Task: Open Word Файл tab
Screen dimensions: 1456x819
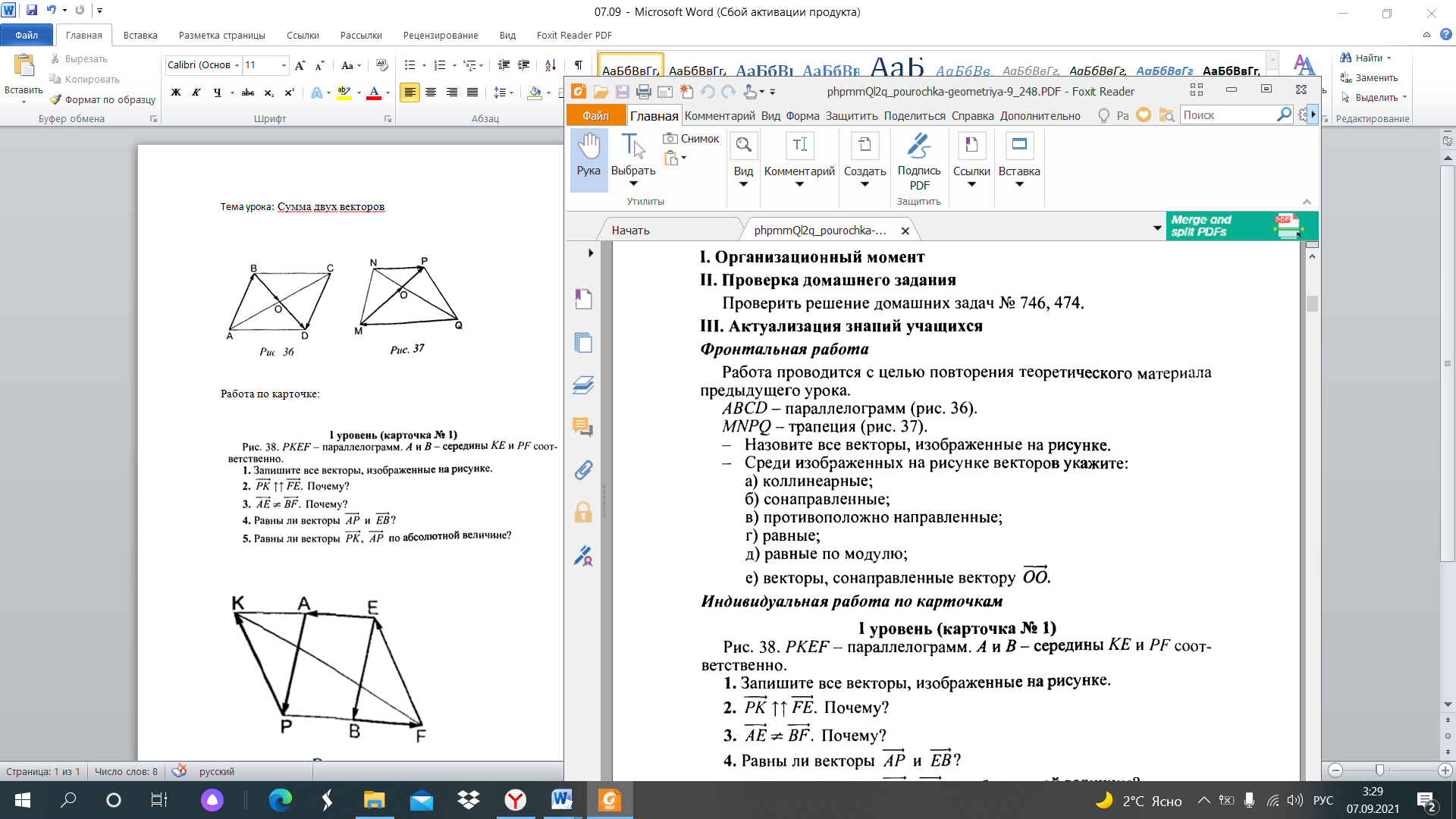Action: (x=27, y=35)
